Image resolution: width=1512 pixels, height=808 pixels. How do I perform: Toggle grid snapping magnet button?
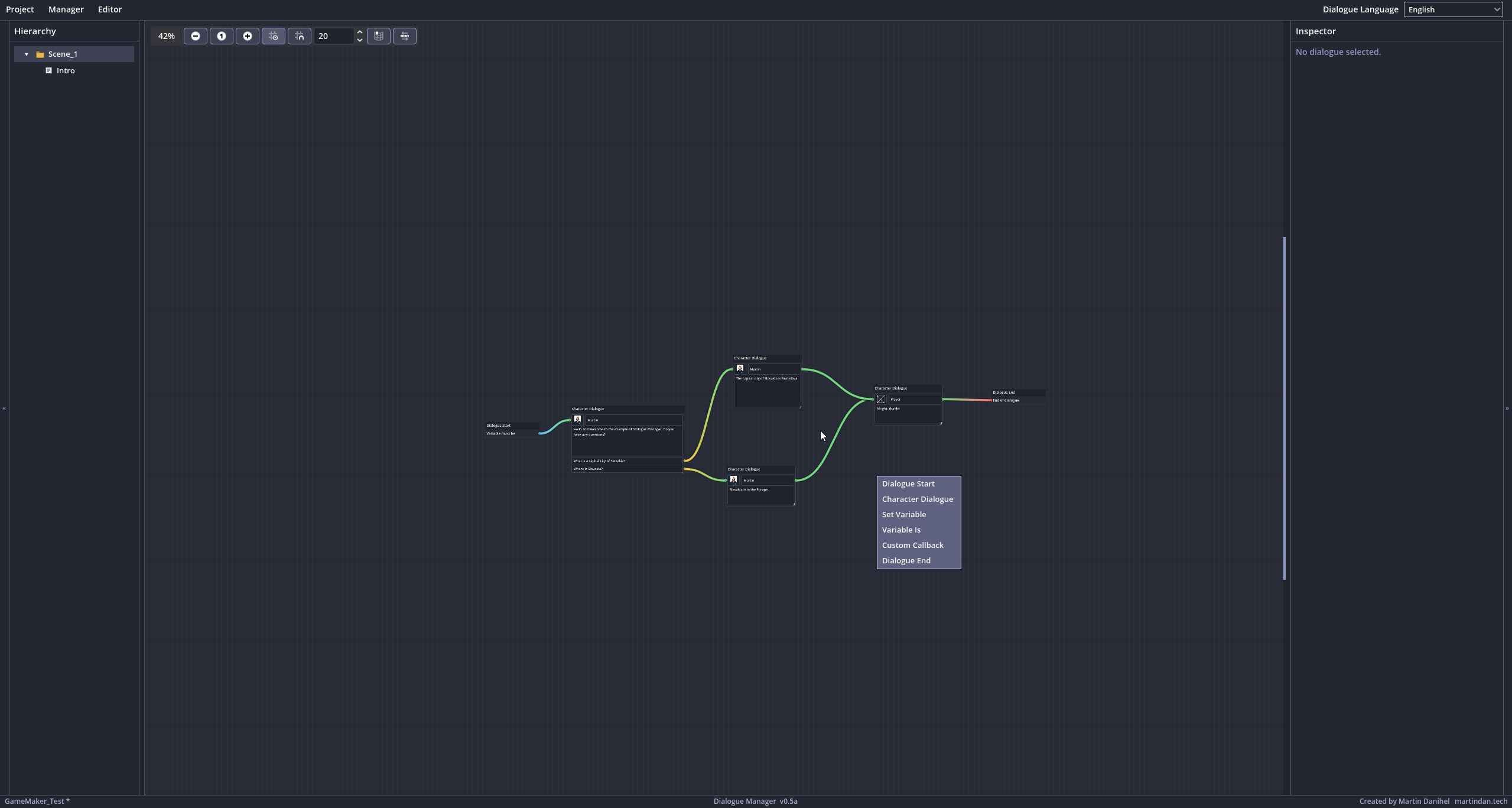(300, 36)
